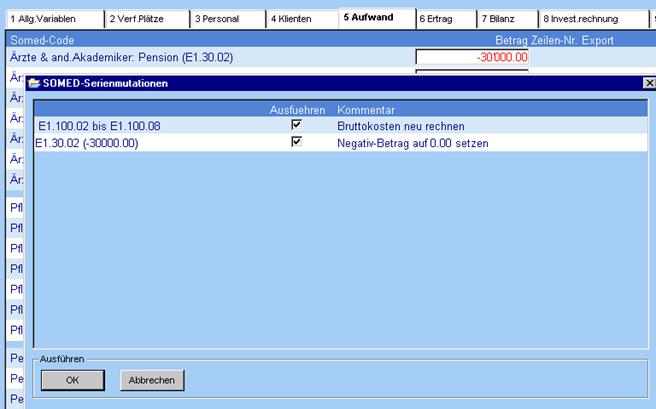Uncheck Ausführen for E1.100.02 bis E1.100.08

296,125
